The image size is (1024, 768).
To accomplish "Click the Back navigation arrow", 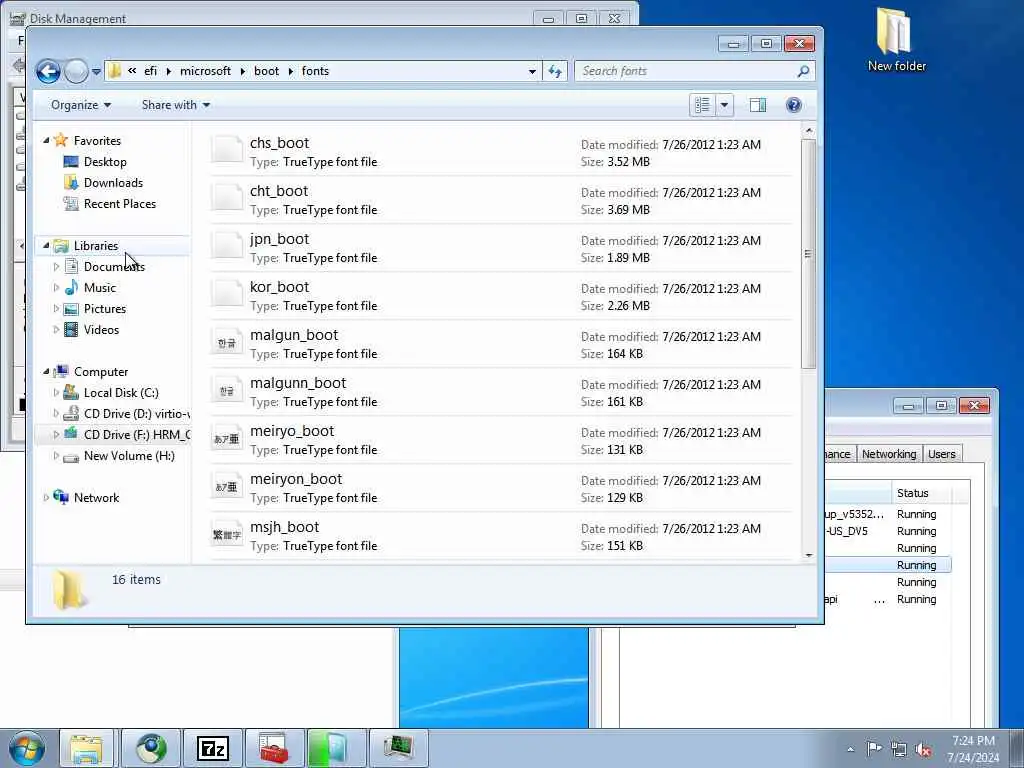I will [48, 71].
